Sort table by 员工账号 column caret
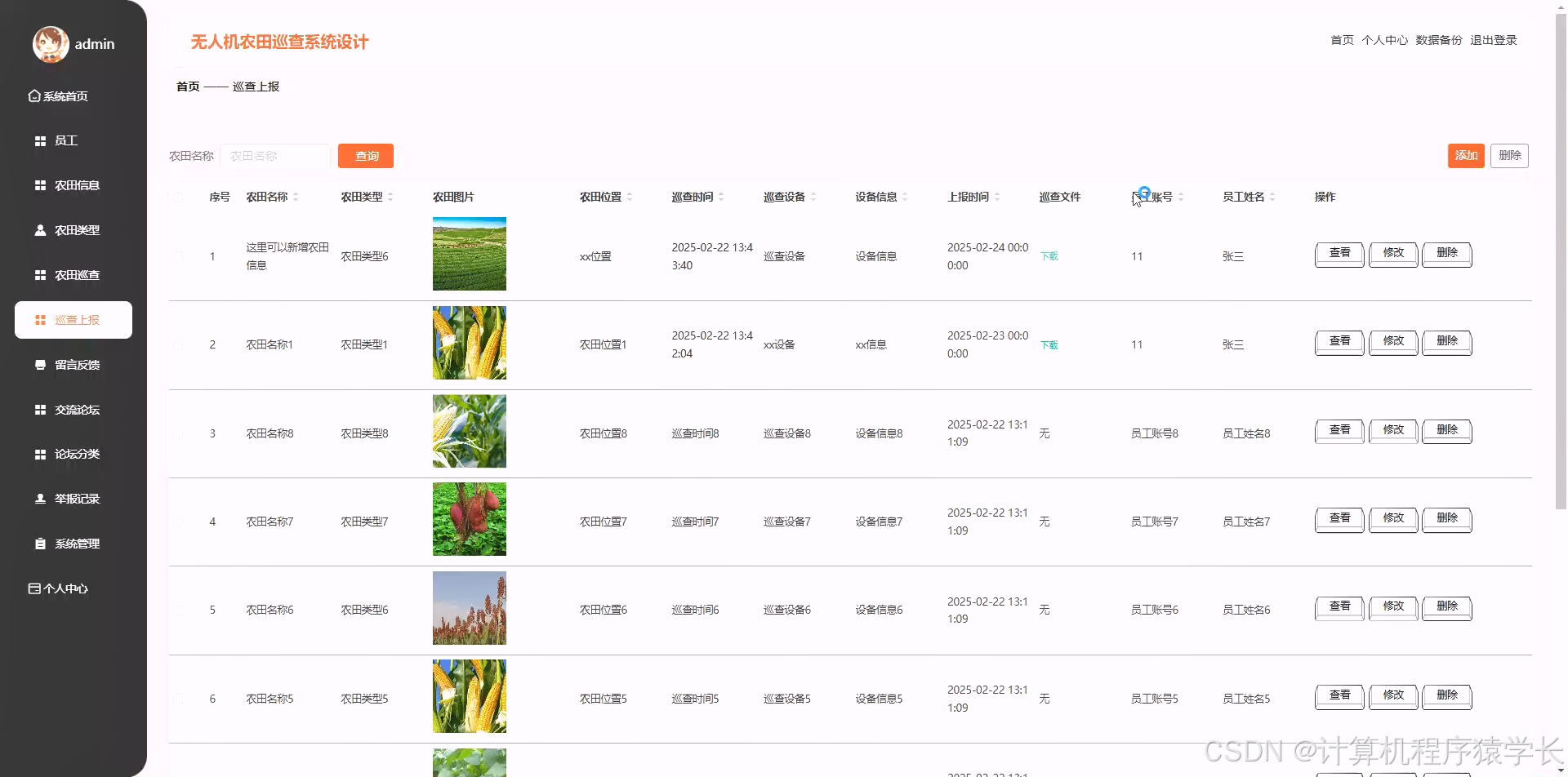The image size is (1568, 777). click(1181, 197)
